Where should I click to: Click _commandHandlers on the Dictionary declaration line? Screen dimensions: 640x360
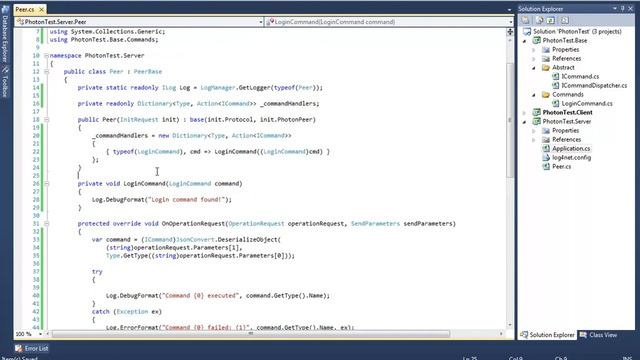point(289,104)
